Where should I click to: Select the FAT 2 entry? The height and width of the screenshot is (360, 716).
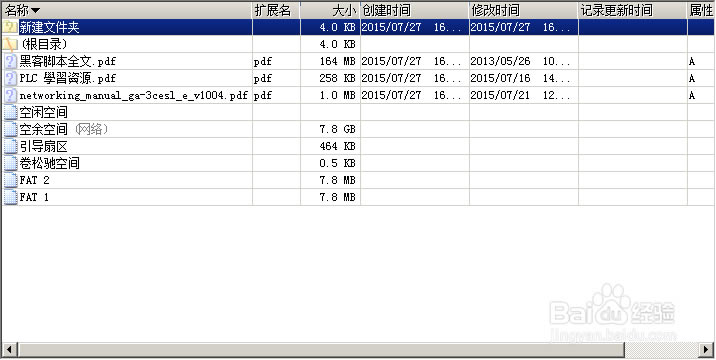point(34,180)
